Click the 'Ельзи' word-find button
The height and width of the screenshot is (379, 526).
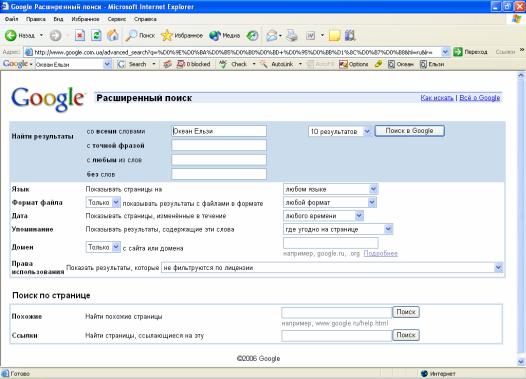tap(432, 64)
